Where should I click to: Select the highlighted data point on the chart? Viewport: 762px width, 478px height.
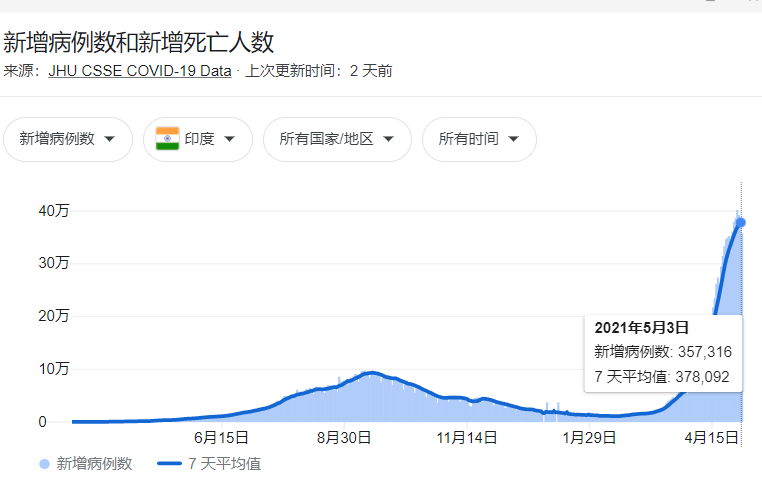point(741,222)
